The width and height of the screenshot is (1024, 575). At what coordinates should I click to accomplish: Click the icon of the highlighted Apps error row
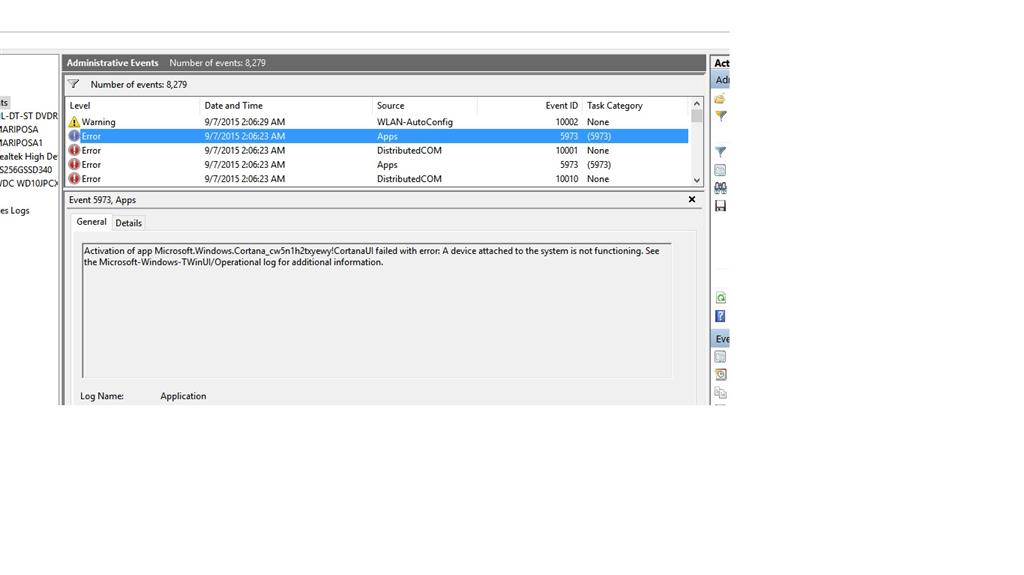click(x=74, y=136)
